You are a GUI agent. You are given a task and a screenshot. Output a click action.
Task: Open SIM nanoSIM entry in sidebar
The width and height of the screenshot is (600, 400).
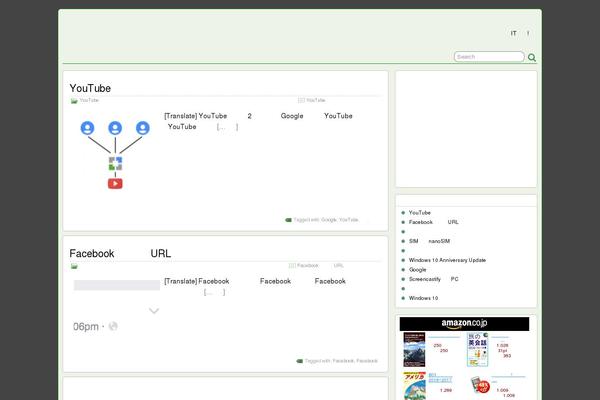pyautogui.click(x=429, y=241)
